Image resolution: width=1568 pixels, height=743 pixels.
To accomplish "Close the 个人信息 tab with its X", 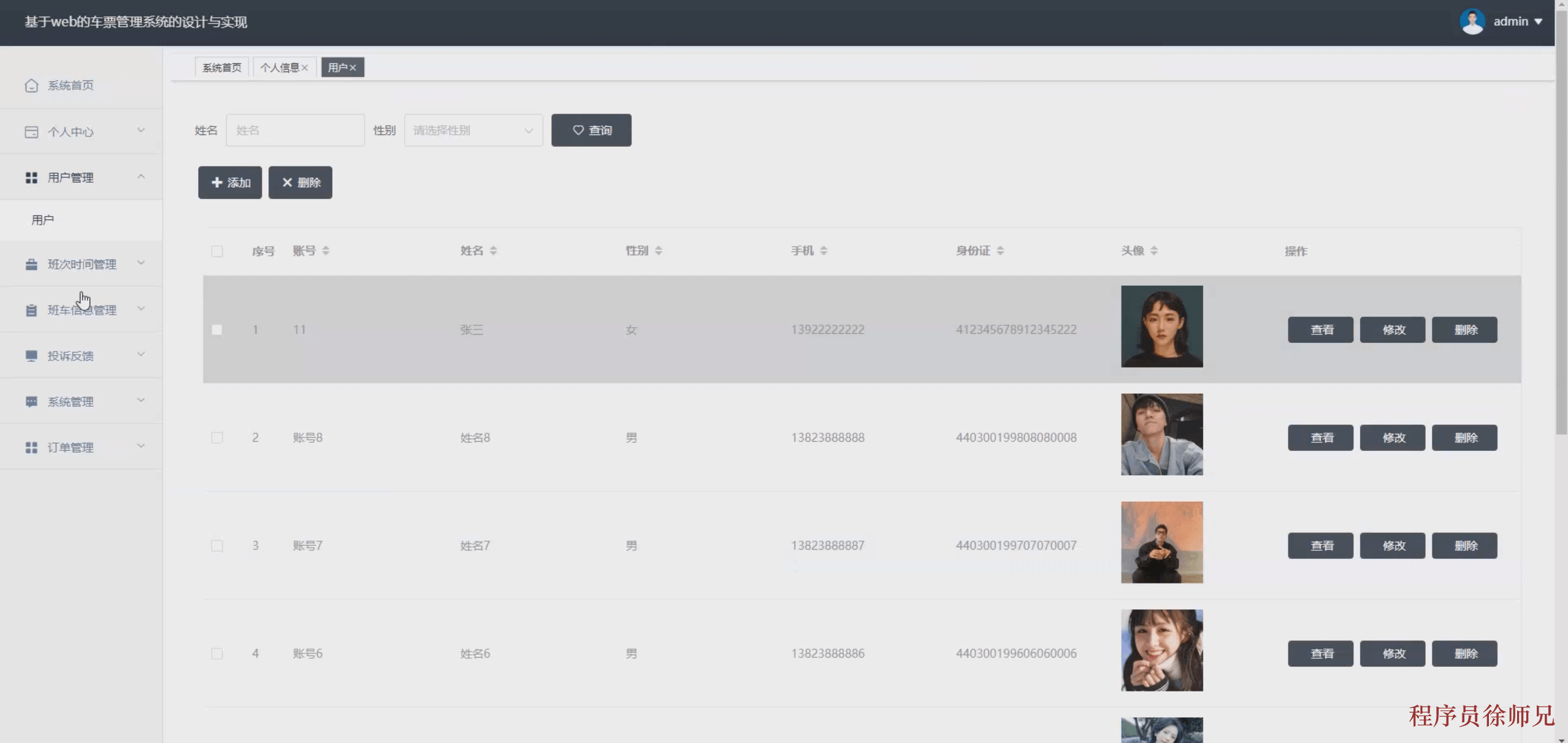I will click(305, 67).
